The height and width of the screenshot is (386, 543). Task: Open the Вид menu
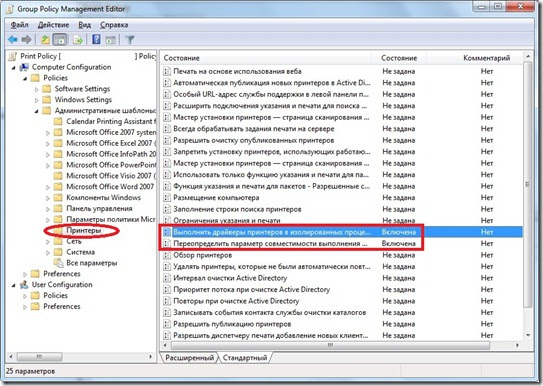click(84, 25)
